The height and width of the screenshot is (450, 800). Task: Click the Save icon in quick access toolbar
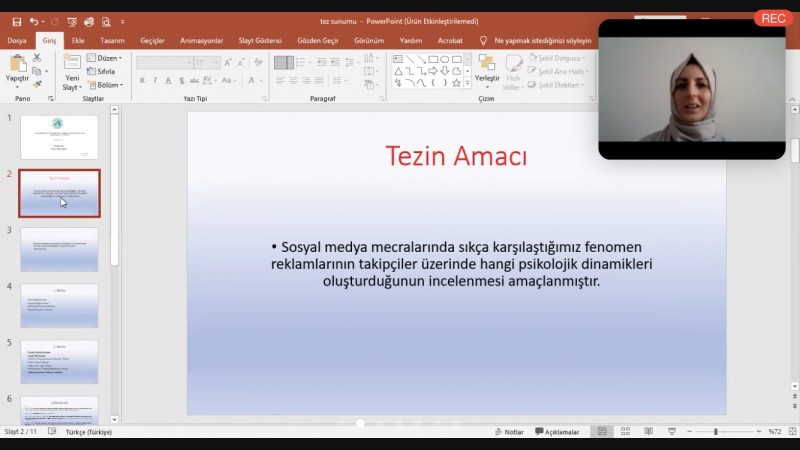pos(16,21)
